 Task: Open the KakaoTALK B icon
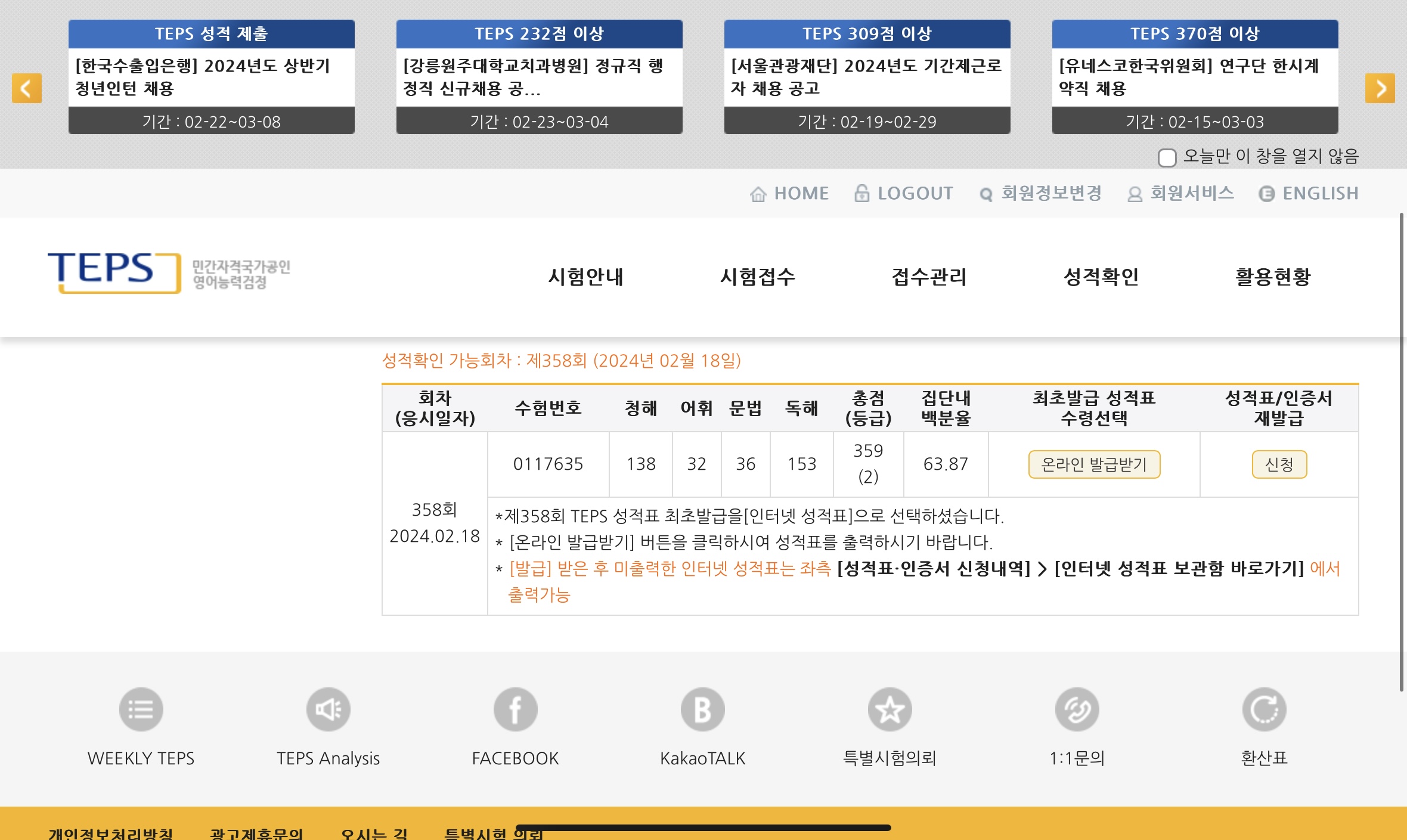pyautogui.click(x=702, y=709)
